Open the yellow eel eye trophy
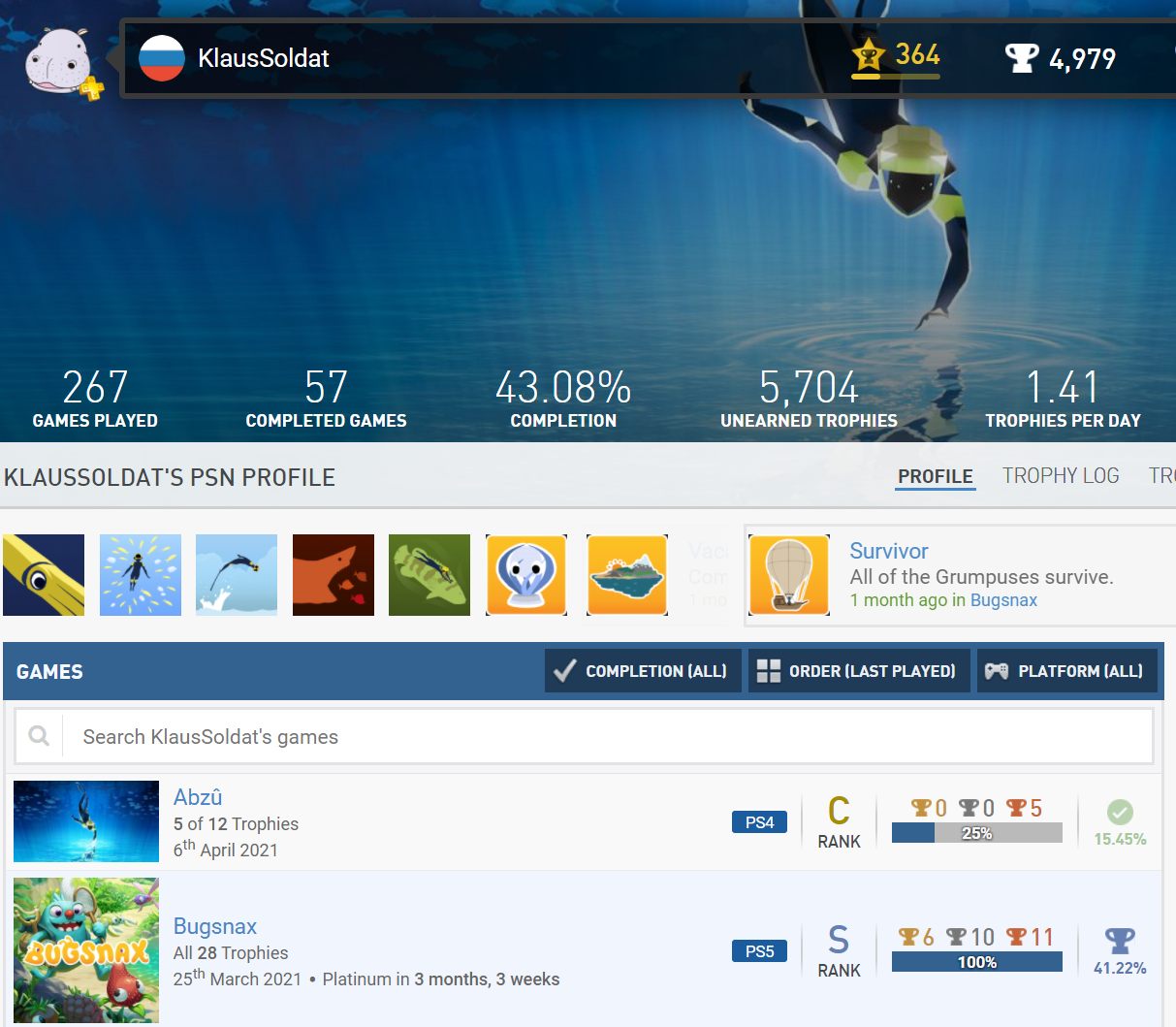The image size is (1176, 1027). point(44,575)
